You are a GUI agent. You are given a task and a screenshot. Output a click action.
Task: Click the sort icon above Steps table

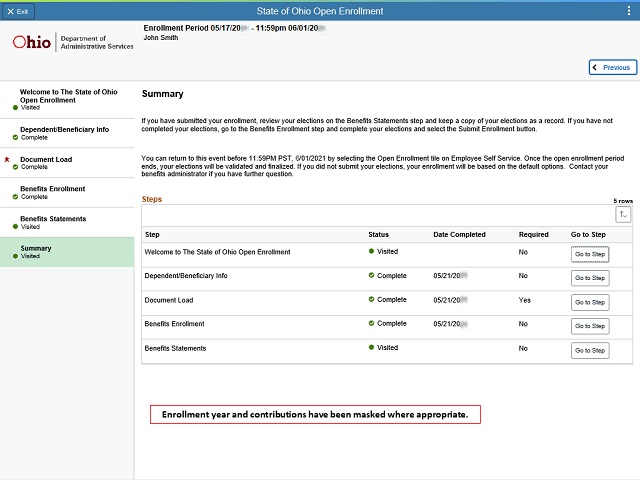point(623,214)
